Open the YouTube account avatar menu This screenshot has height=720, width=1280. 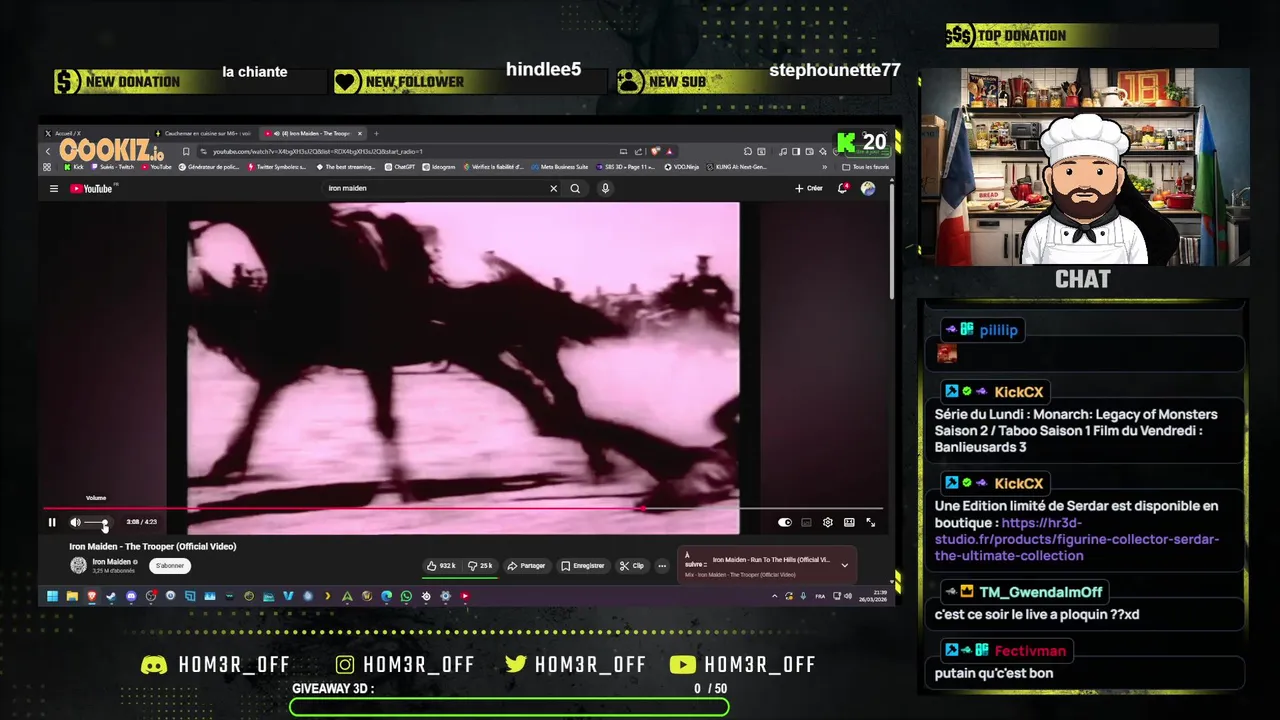(868, 188)
